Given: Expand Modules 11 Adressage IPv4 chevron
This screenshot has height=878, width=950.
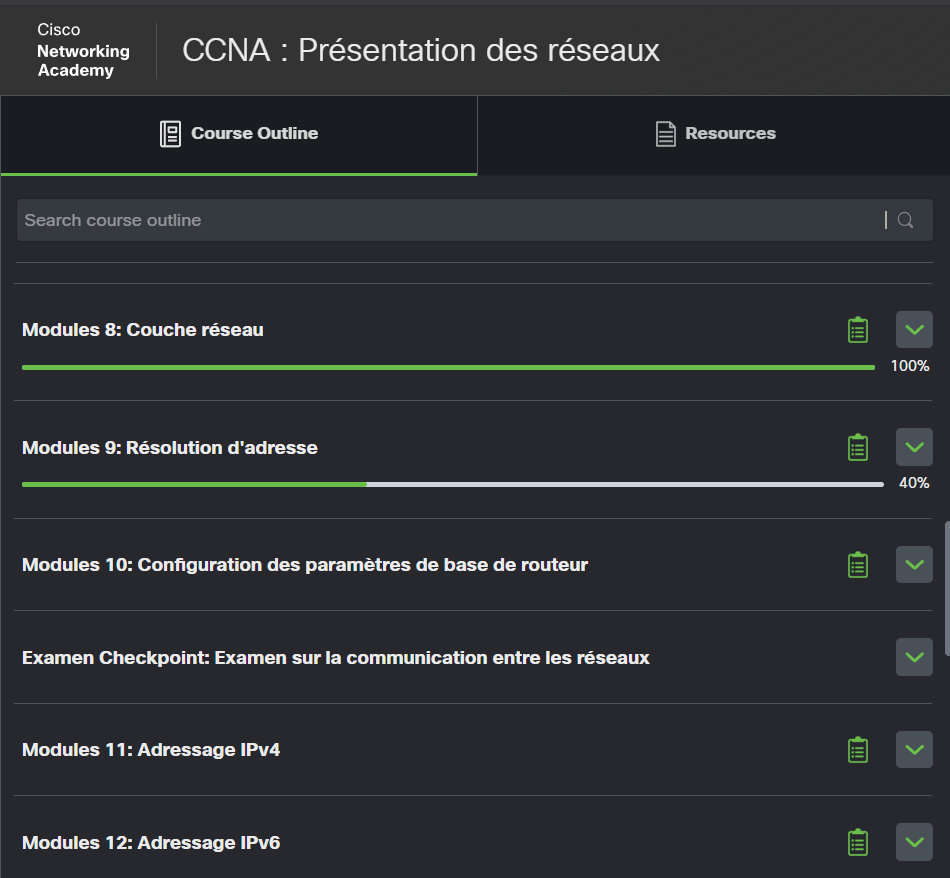Looking at the screenshot, I should tap(914, 750).
